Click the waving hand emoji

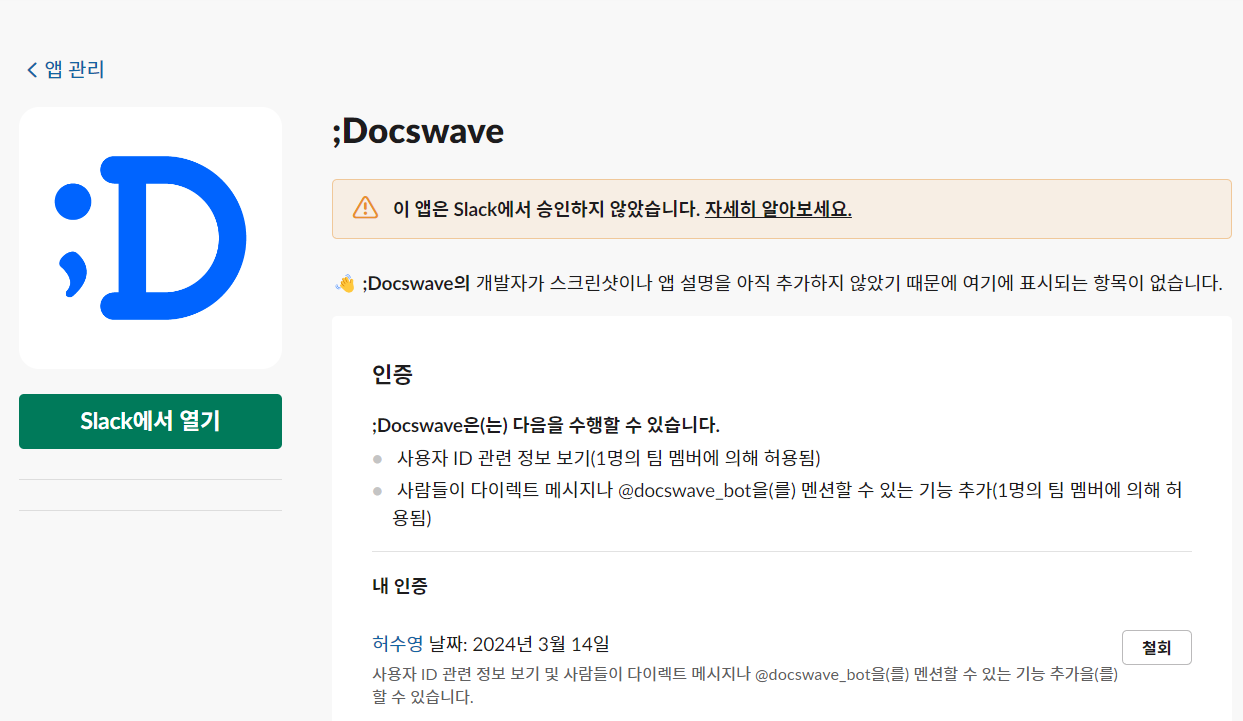pyautogui.click(x=345, y=284)
